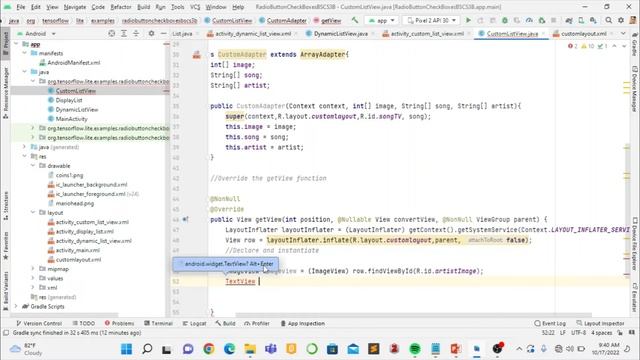The width and height of the screenshot is (640, 360).
Task: Expand the mipmap folder
Action: (33, 269)
